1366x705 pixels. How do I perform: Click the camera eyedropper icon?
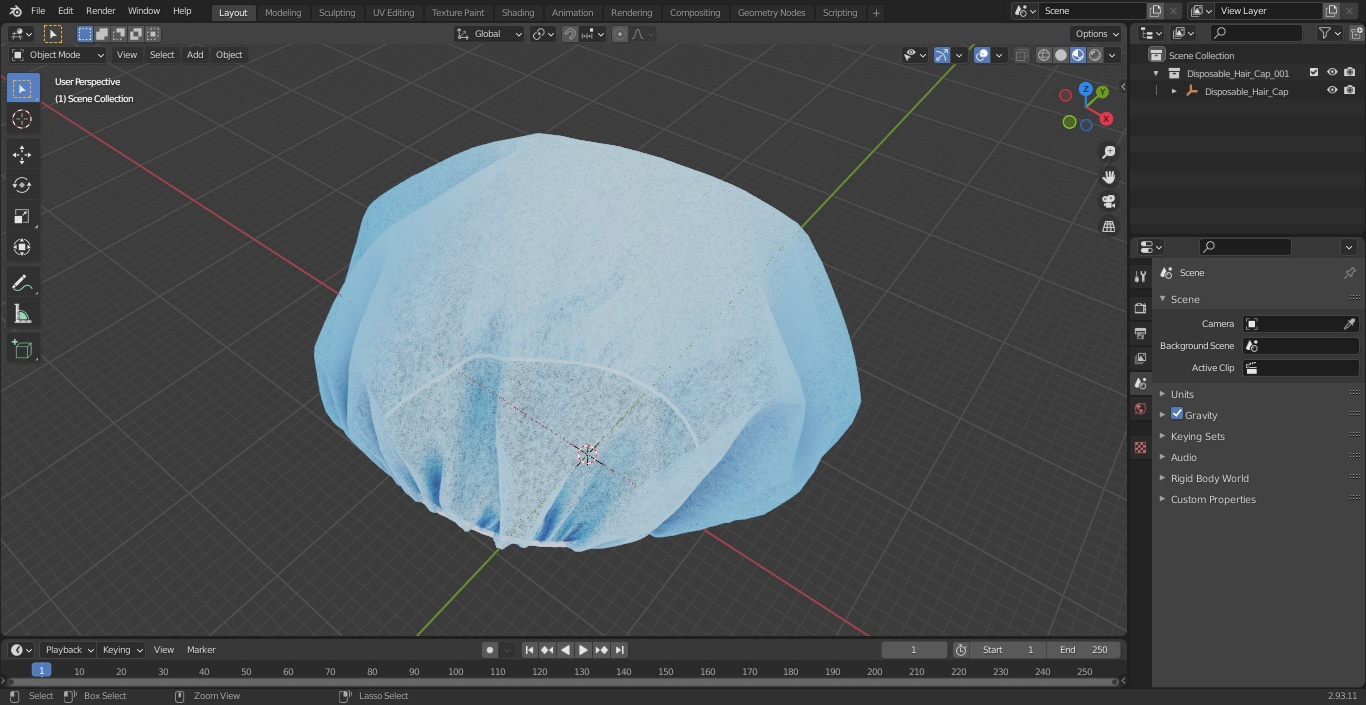click(x=1349, y=324)
